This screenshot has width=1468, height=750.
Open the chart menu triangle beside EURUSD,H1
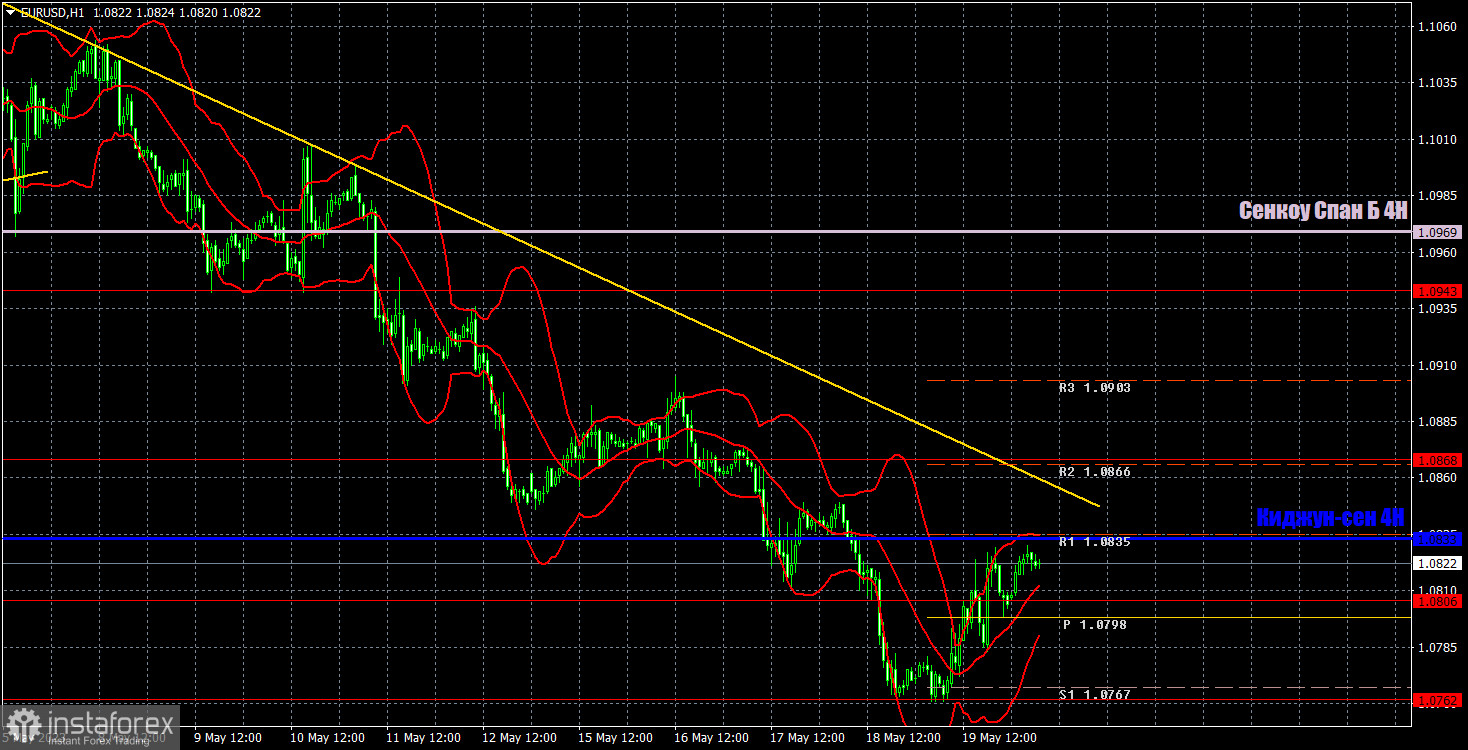10,13
